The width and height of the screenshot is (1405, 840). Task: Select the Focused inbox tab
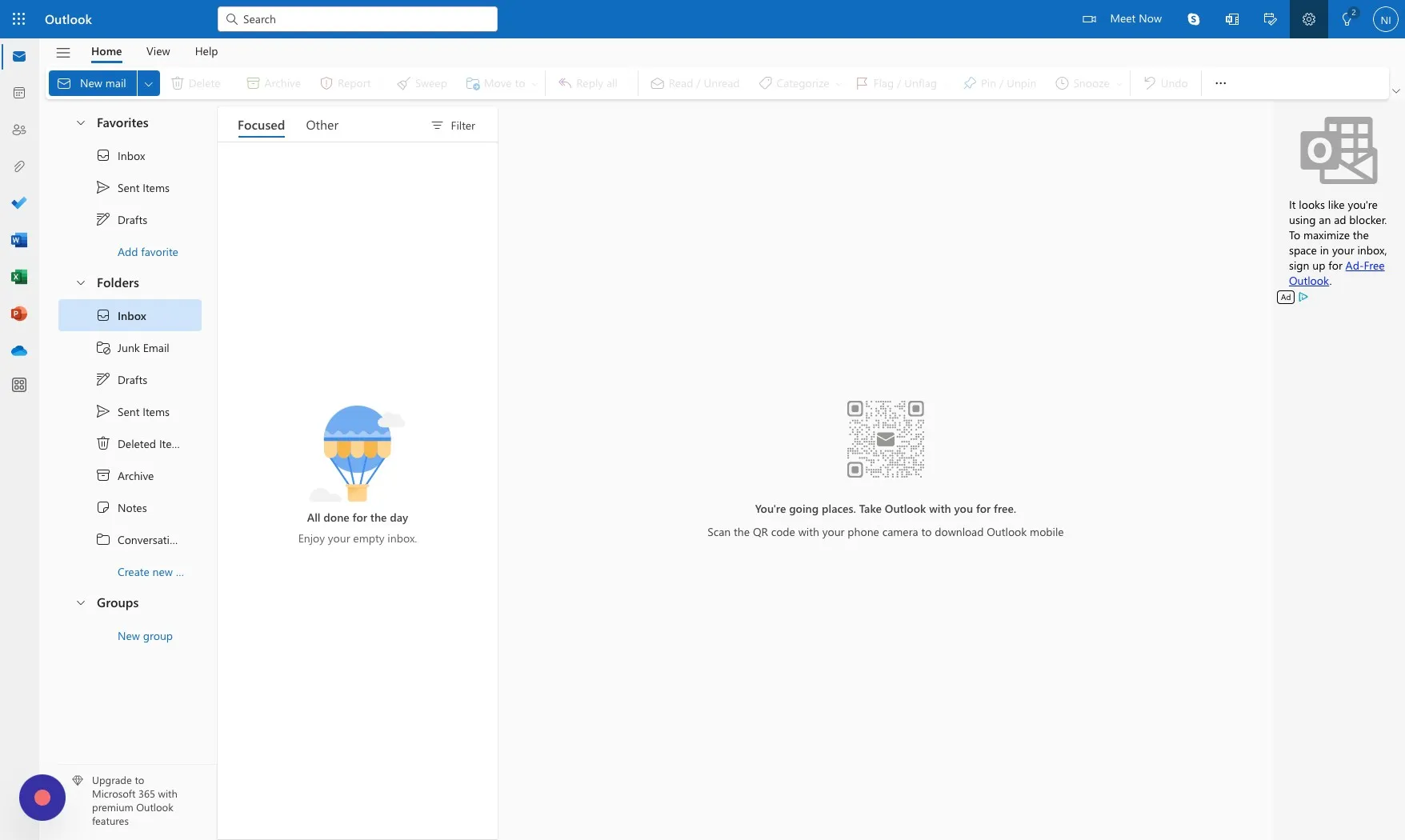[x=261, y=126]
